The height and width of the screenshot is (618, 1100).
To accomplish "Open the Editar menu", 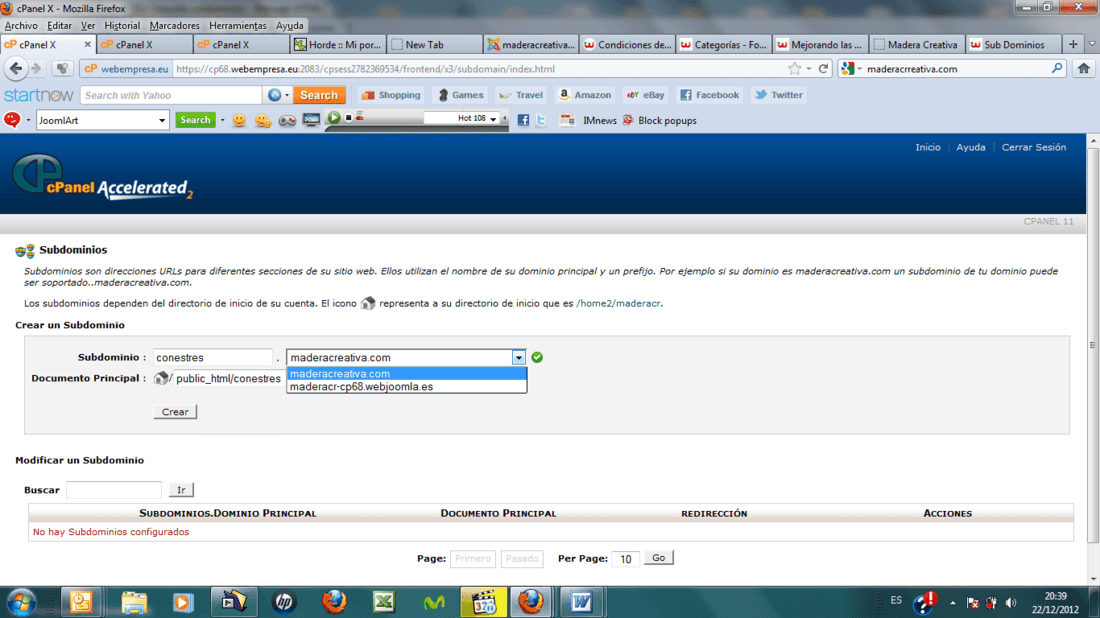I will pos(59,25).
